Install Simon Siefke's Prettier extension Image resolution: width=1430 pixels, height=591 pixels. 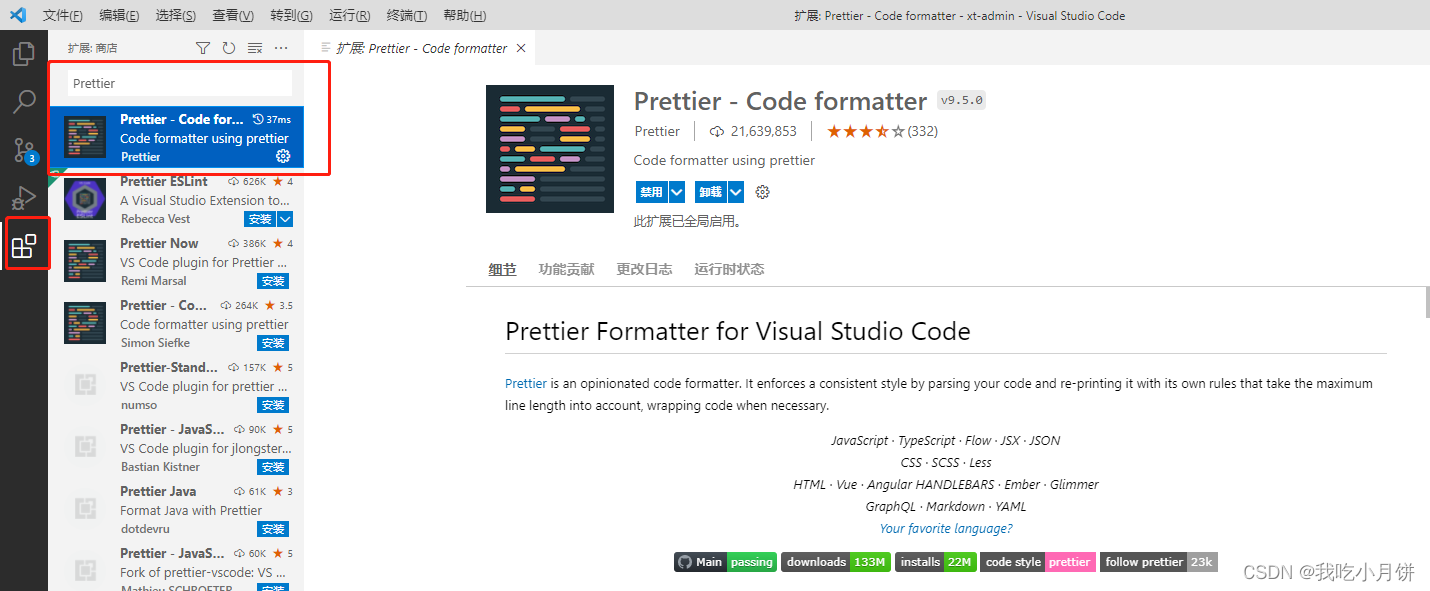point(273,343)
